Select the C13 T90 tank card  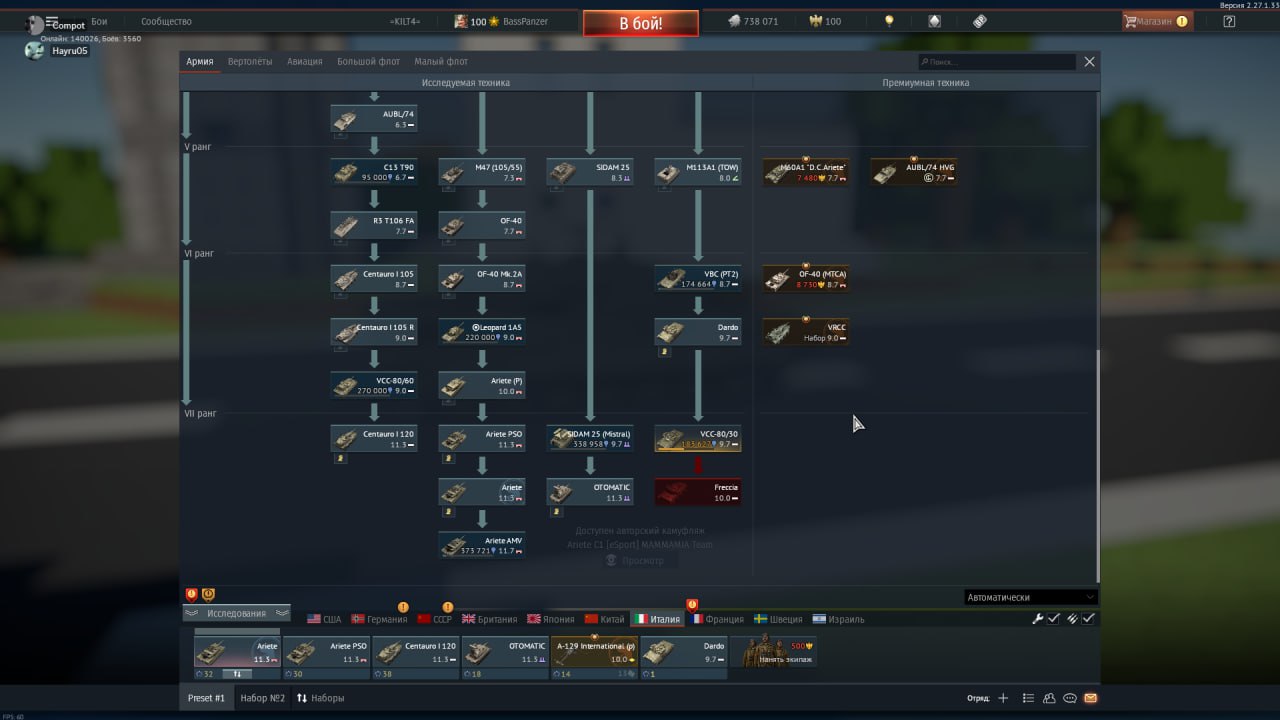(x=374, y=172)
